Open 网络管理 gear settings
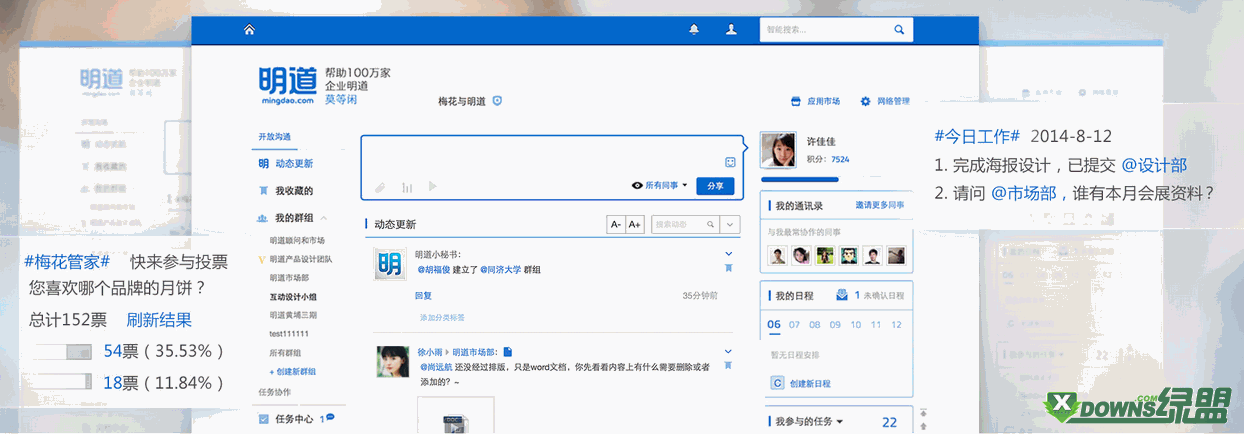Image resolution: width=1244 pixels, height=434 pixels. [865, 101]
